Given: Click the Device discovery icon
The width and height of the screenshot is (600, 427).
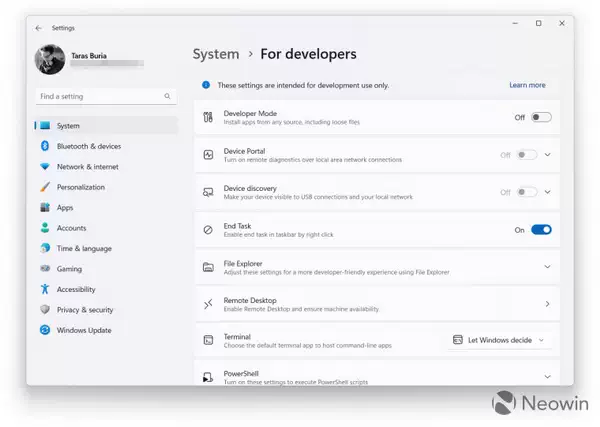Looking at the screenshot, I should (x=208, y=192).
